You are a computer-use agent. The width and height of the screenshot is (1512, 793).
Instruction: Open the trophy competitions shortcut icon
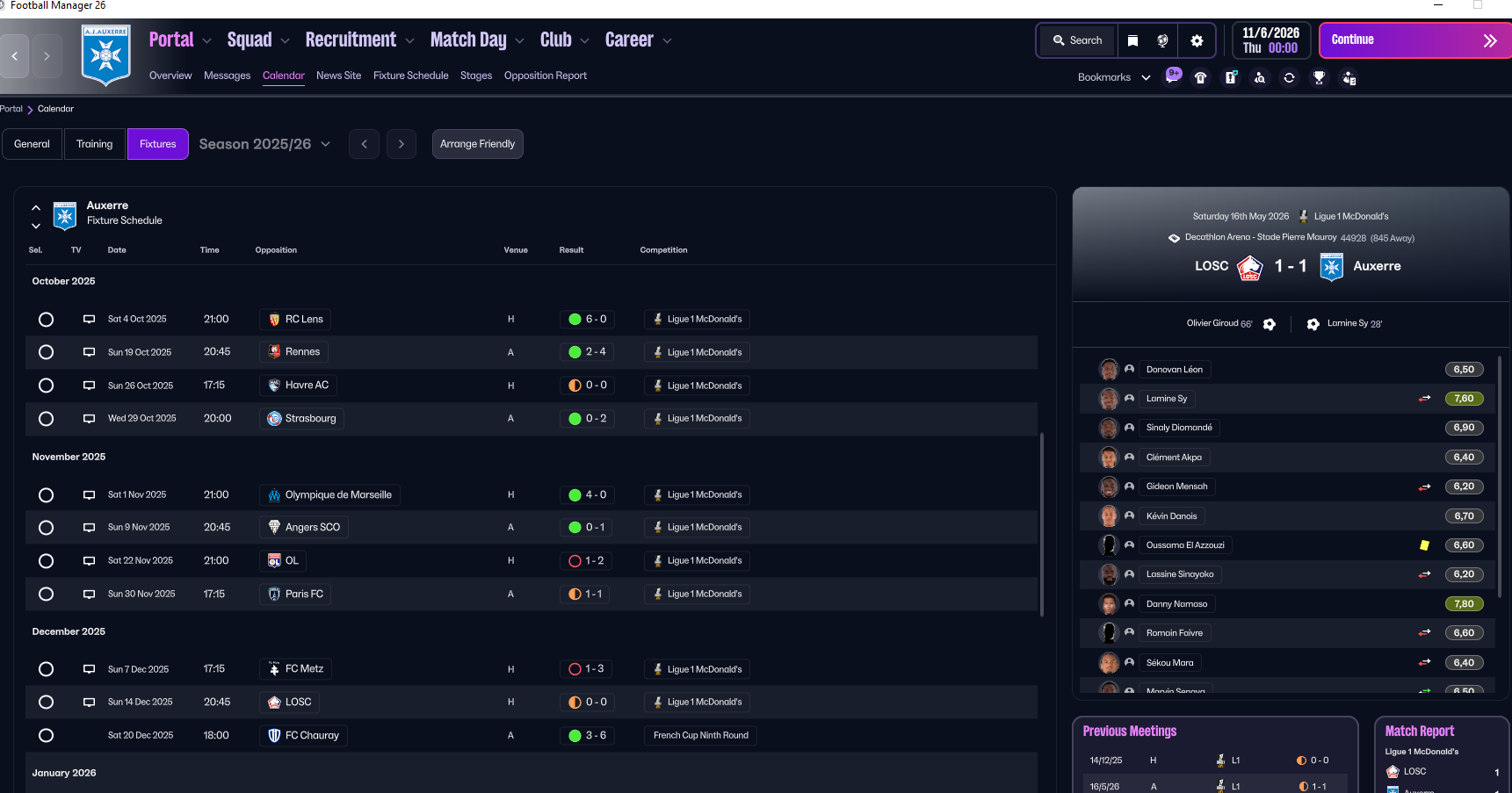1319,77
